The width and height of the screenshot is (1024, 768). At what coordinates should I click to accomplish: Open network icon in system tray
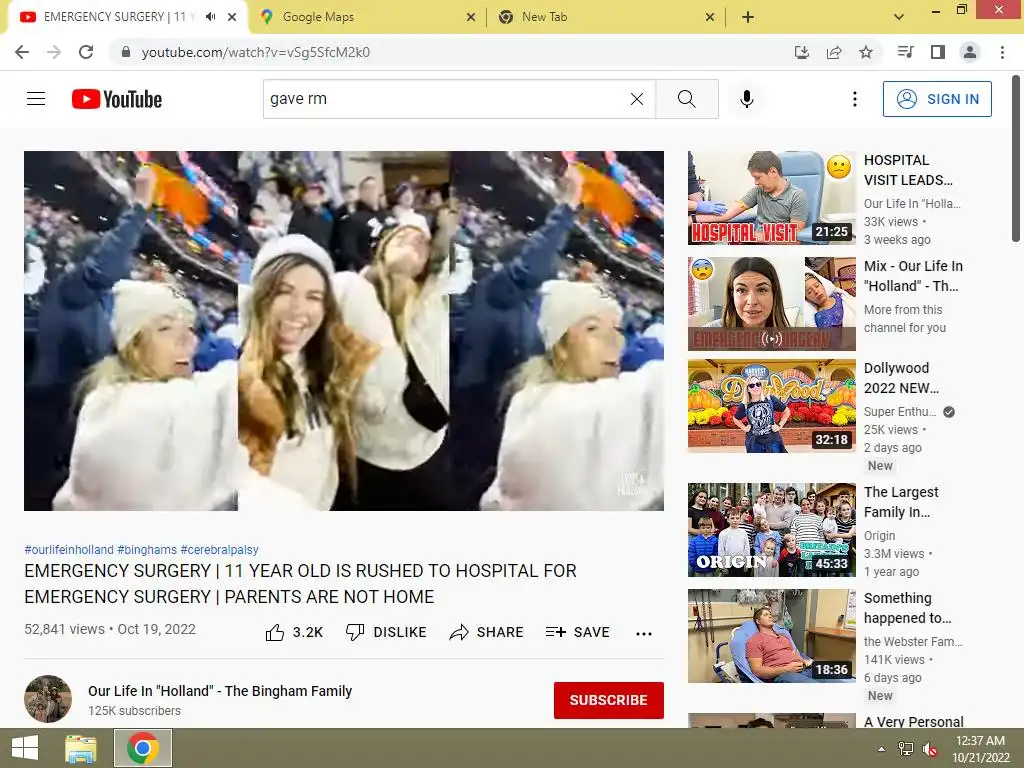click(x=906, y=749)
